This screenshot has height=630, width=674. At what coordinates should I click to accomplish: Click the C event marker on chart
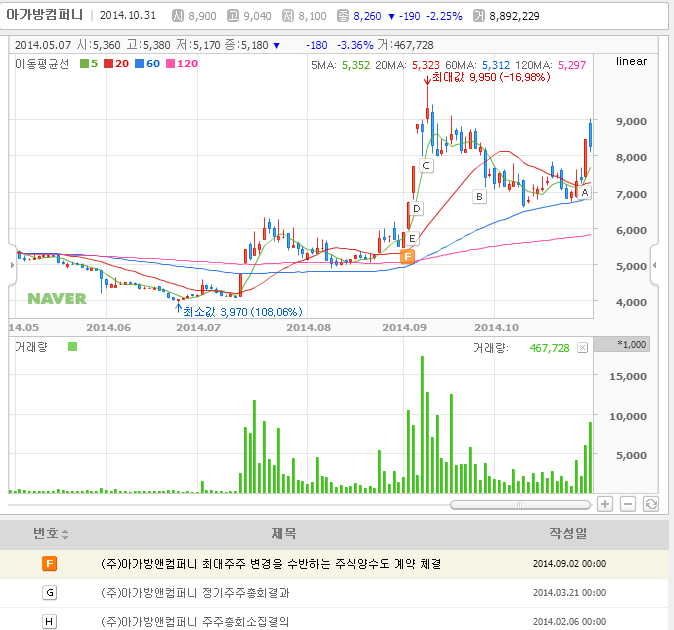[x=426, y=165]
